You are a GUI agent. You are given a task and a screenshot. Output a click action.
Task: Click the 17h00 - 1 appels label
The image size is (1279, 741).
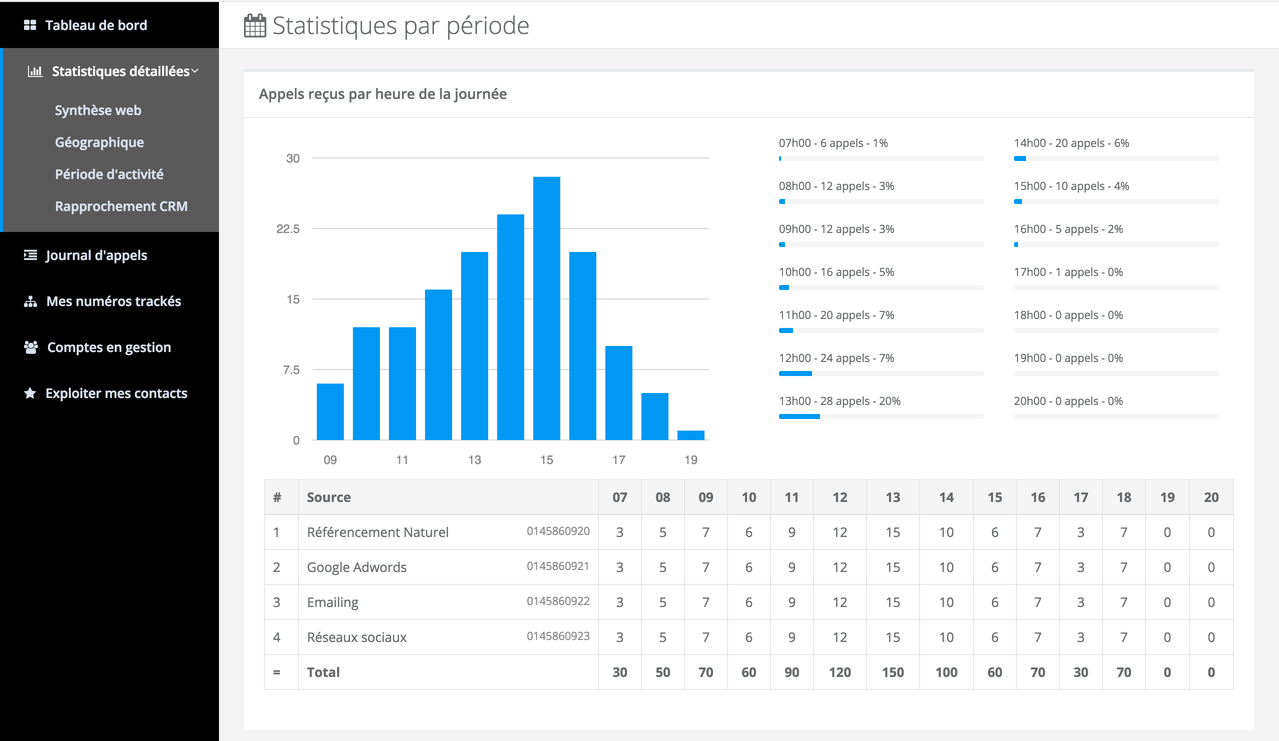[1068, 272]
